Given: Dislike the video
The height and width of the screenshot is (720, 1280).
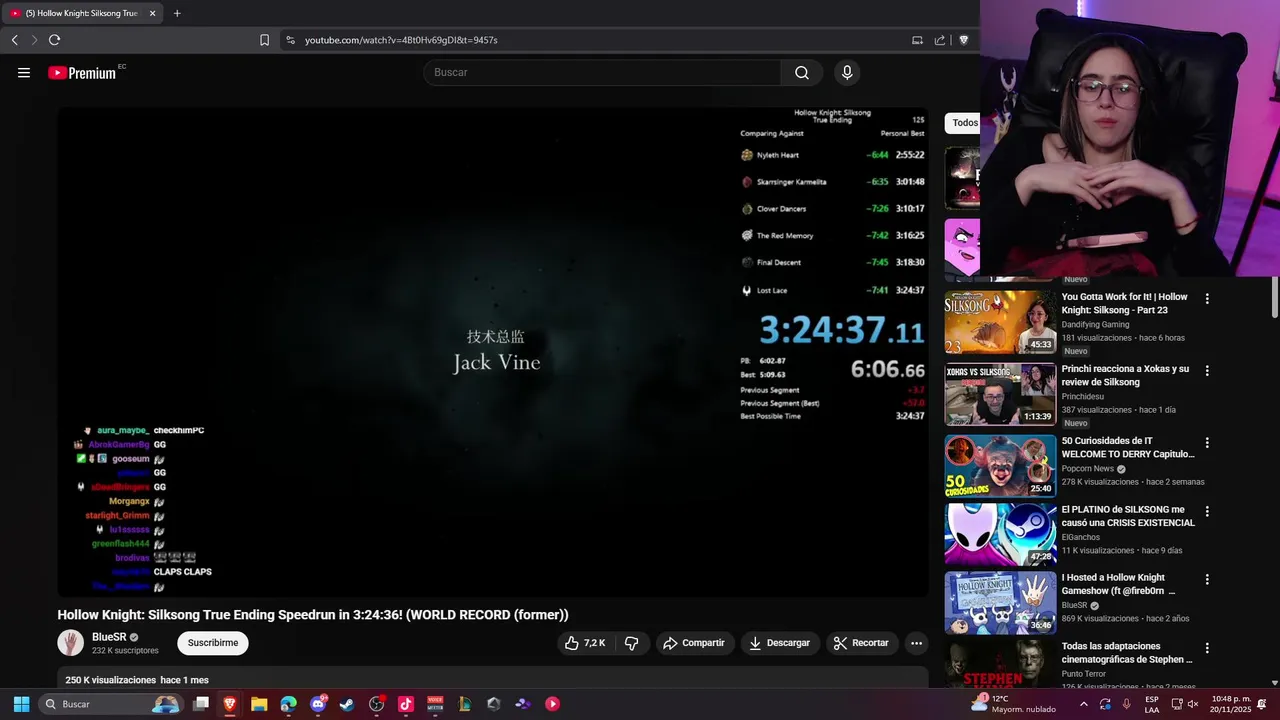Looking at the screenshot, I should pos(631,643).
